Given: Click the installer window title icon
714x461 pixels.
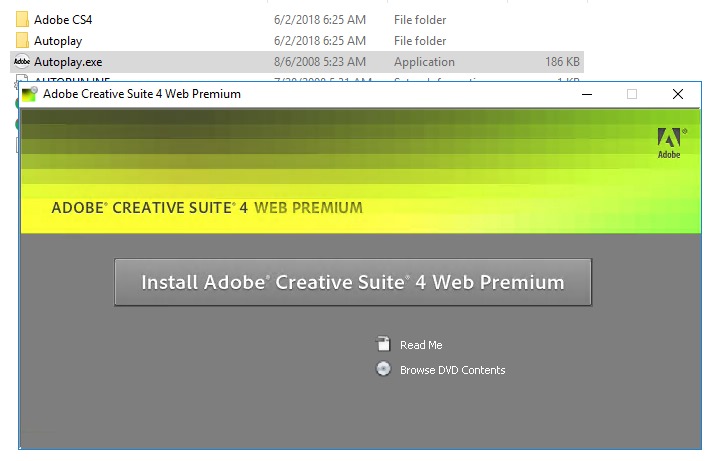Looking at the screenshot, I should [30, 94].
